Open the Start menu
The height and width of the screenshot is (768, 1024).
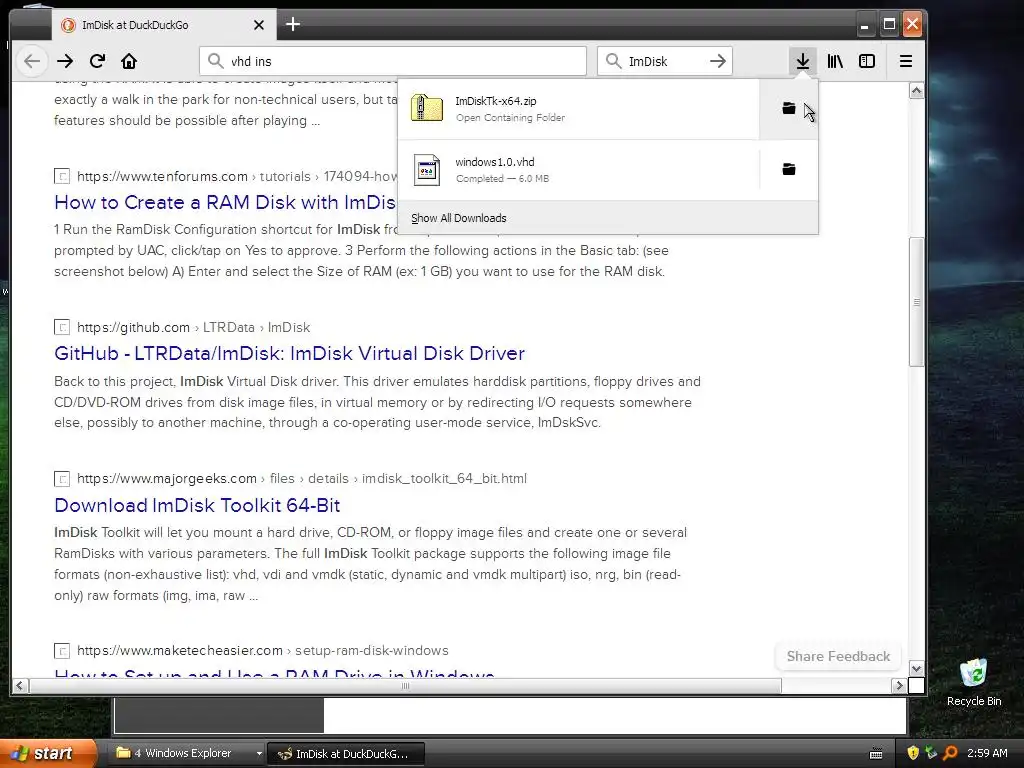[x=48, y=754]
